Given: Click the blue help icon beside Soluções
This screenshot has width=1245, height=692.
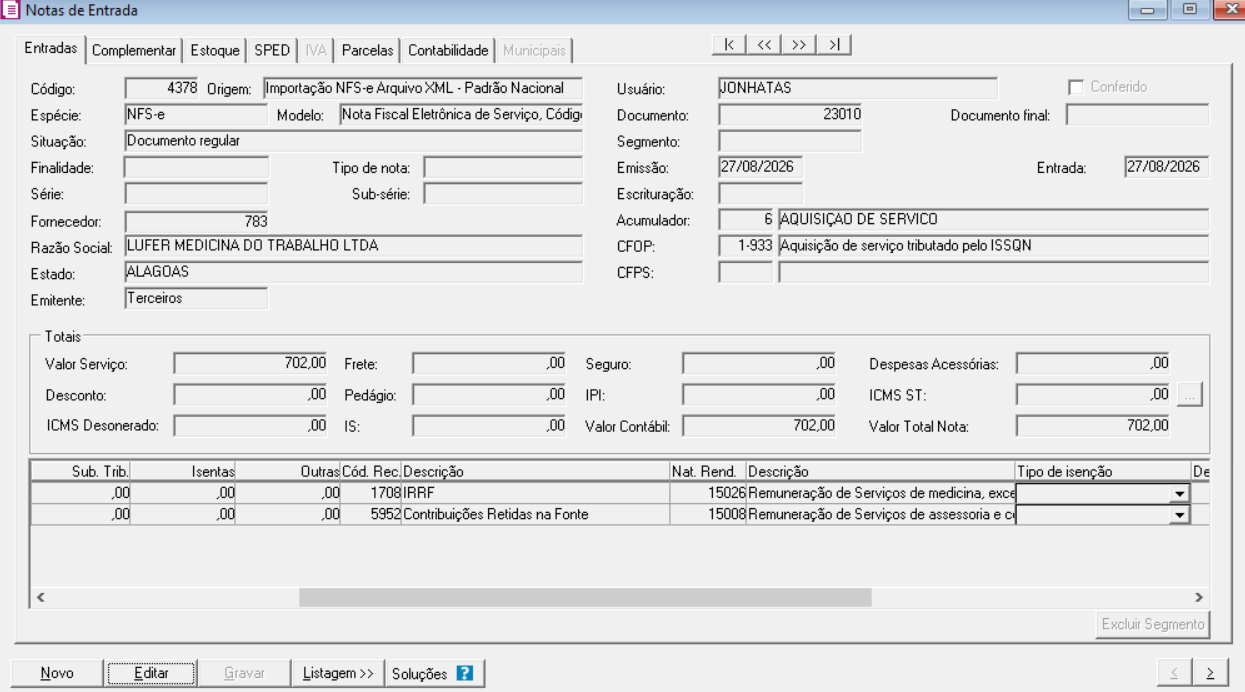Looking at the screenshot, I should 464,673.
